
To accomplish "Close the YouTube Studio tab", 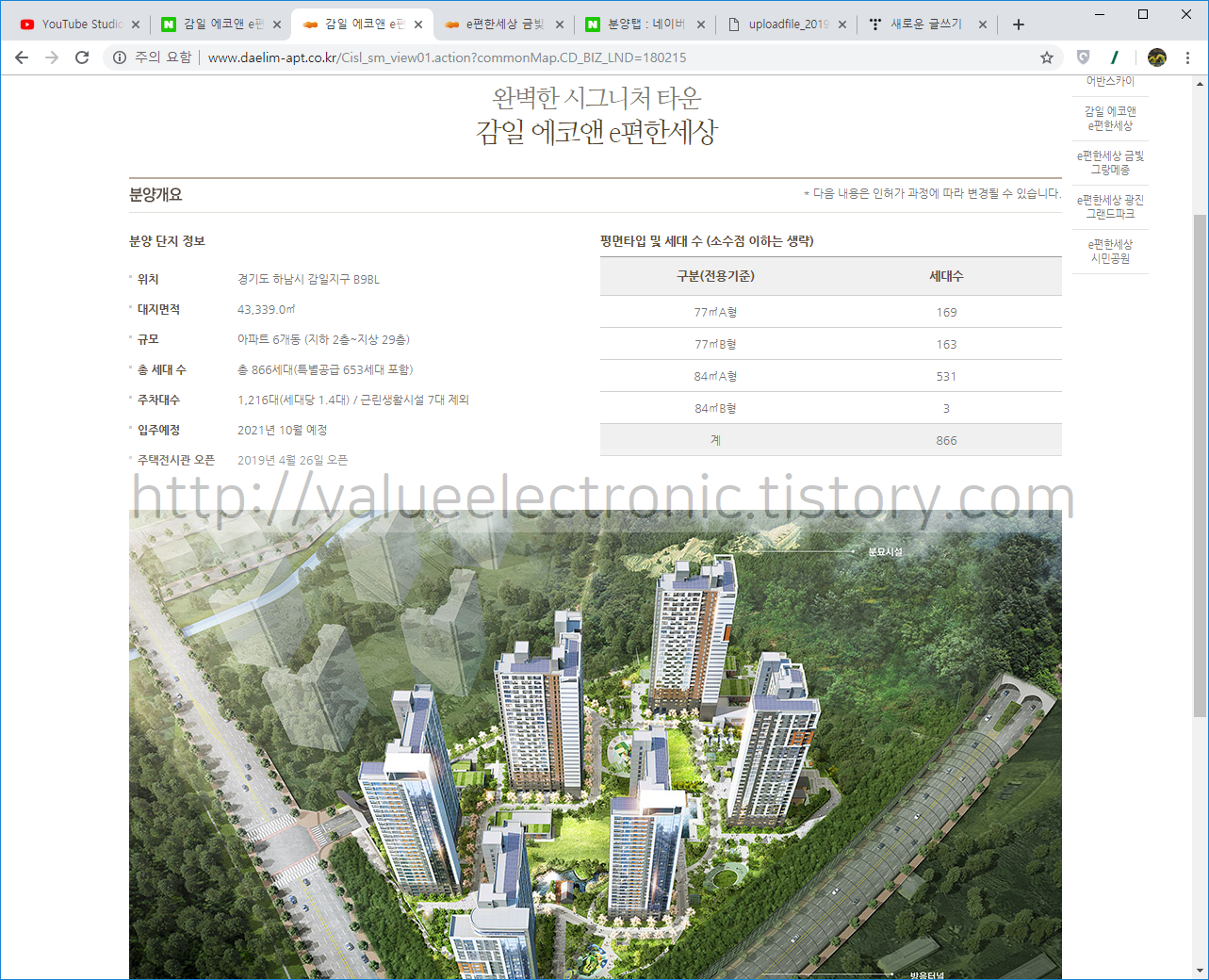I will coord(136,24).
